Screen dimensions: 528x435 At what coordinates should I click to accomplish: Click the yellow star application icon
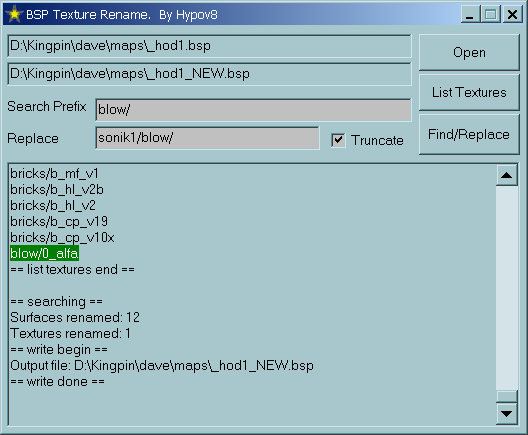14,14
